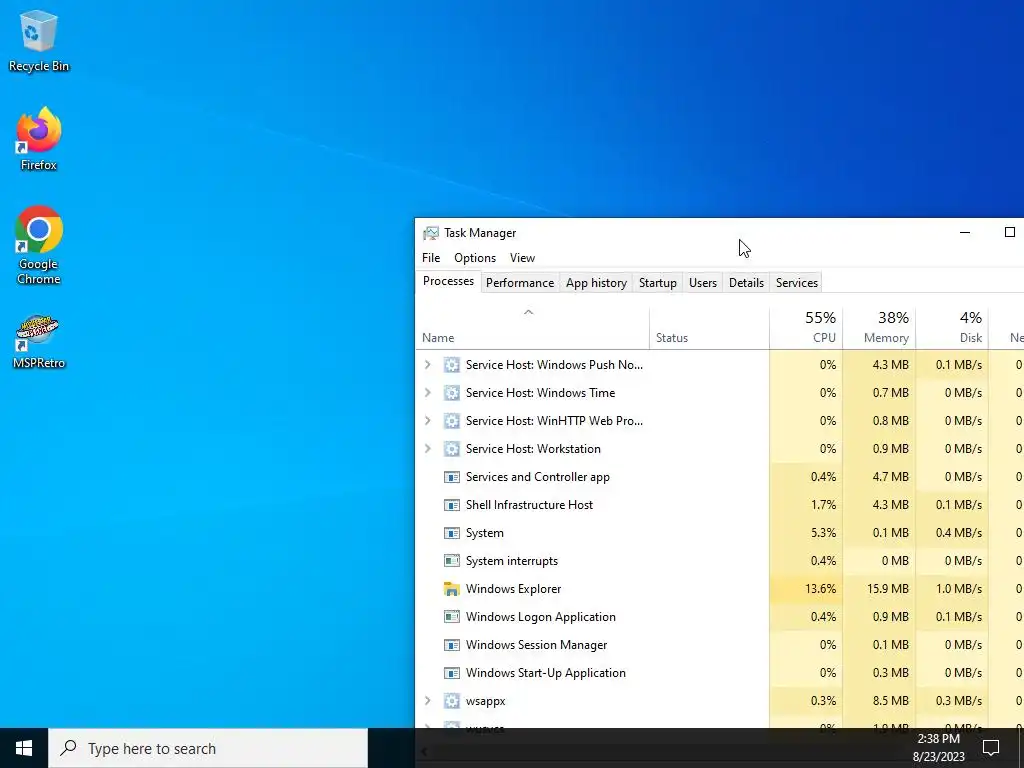Image resolution: width=1024 pixels, height=768 pixels.
Task: Click the 4.7 MB memory value
Action: 891,477
